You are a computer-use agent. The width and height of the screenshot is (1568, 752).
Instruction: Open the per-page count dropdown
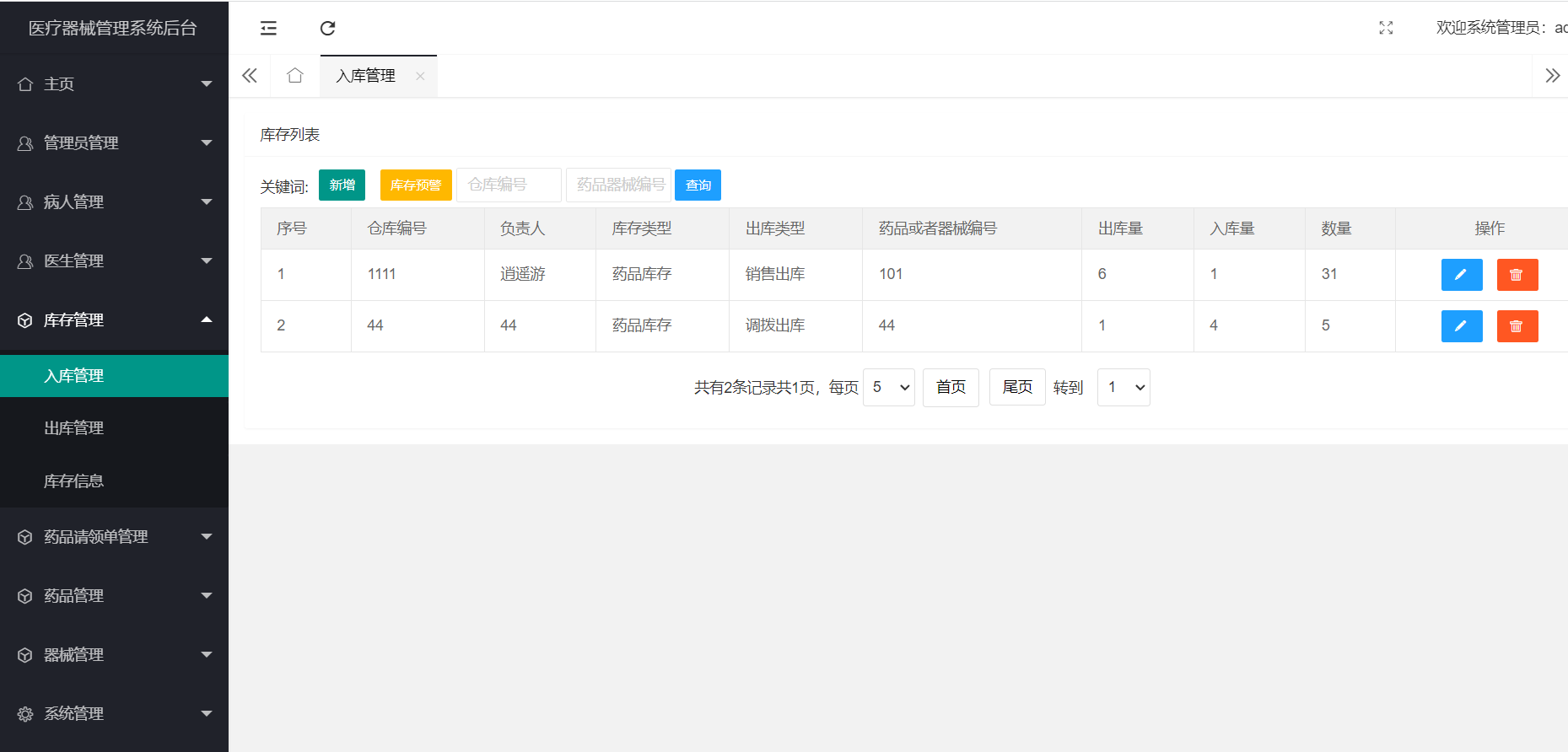pyautogui.click(x=889, y=387)
